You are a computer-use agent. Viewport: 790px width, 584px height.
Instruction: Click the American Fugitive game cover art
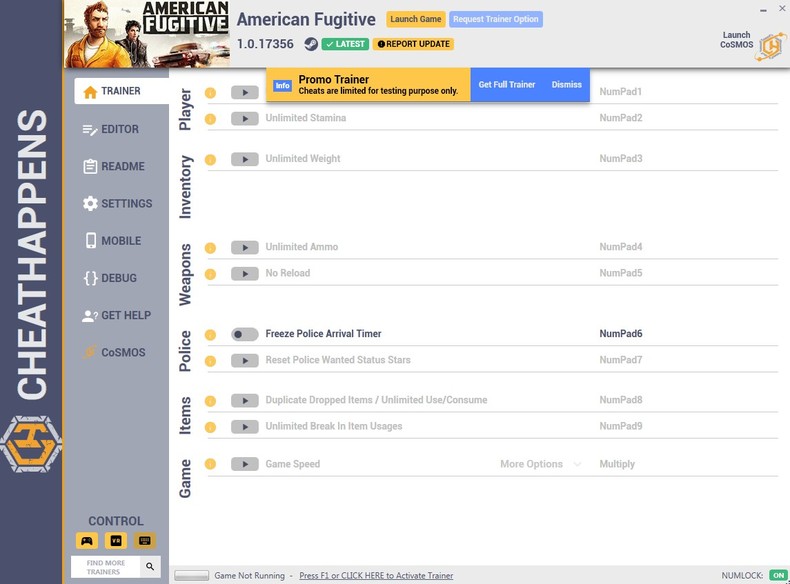147,34
